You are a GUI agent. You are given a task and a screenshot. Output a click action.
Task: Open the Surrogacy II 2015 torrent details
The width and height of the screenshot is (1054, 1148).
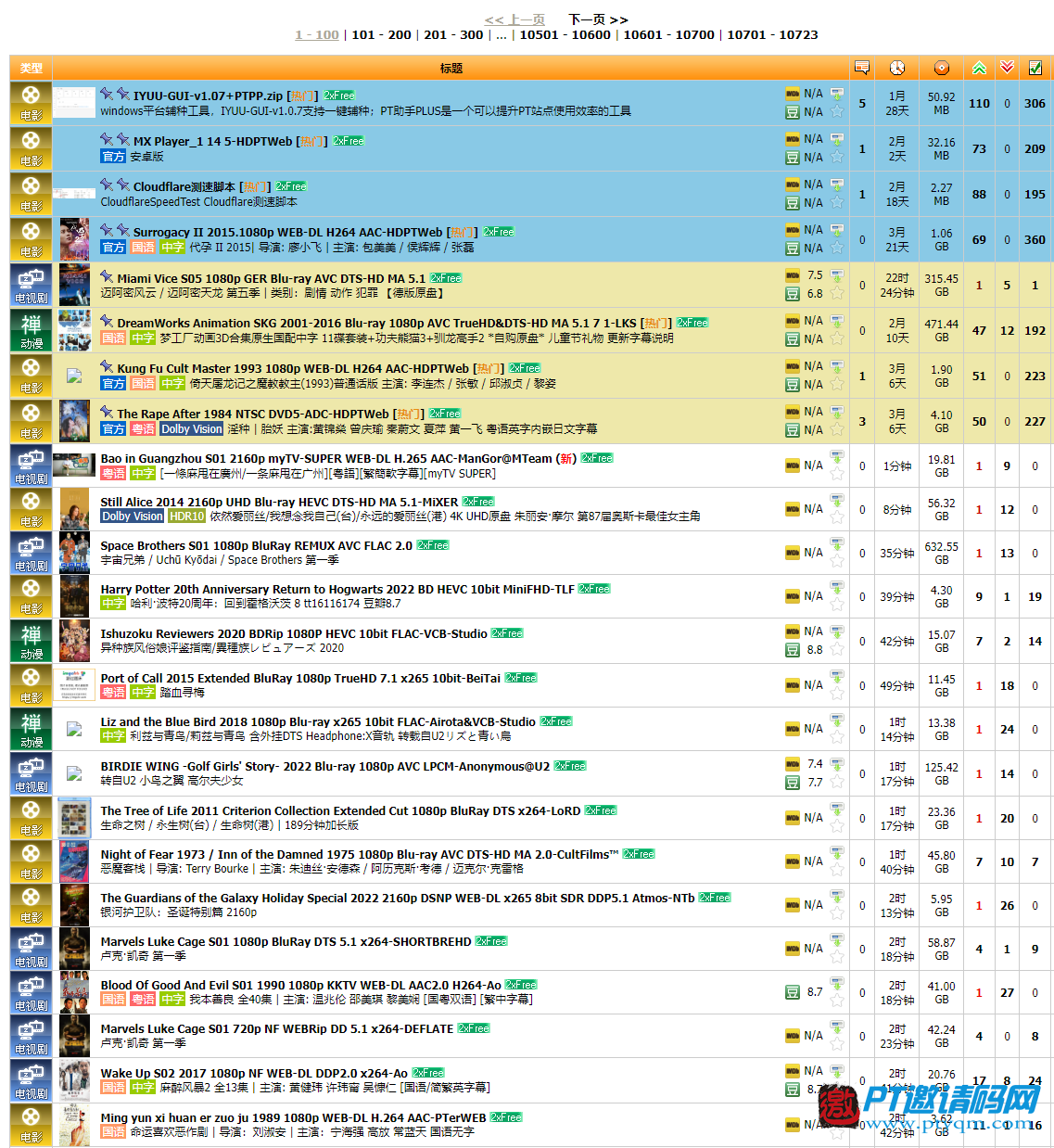tap(287, 232)
